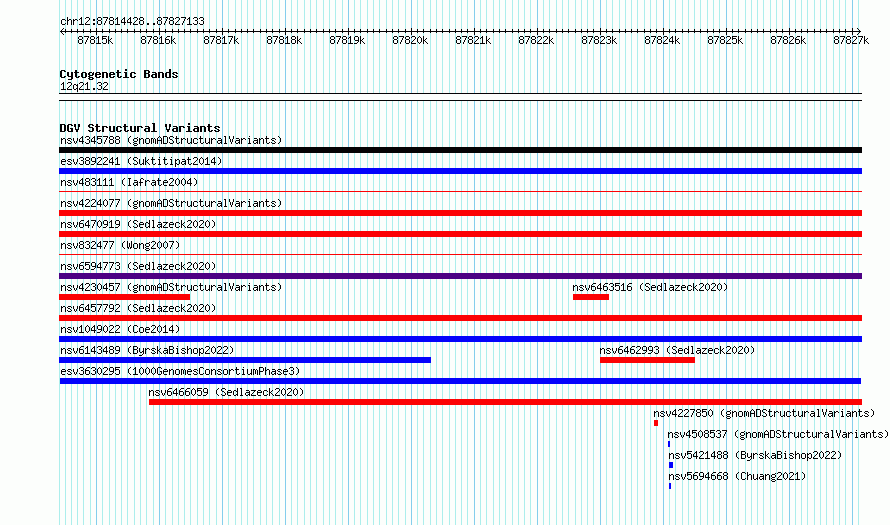Image resolution: width=890 pixels, height=525 pixels.
Task: Open variant nsv6143489 ByrskaBishop2022 label
Action: [147, 350]
